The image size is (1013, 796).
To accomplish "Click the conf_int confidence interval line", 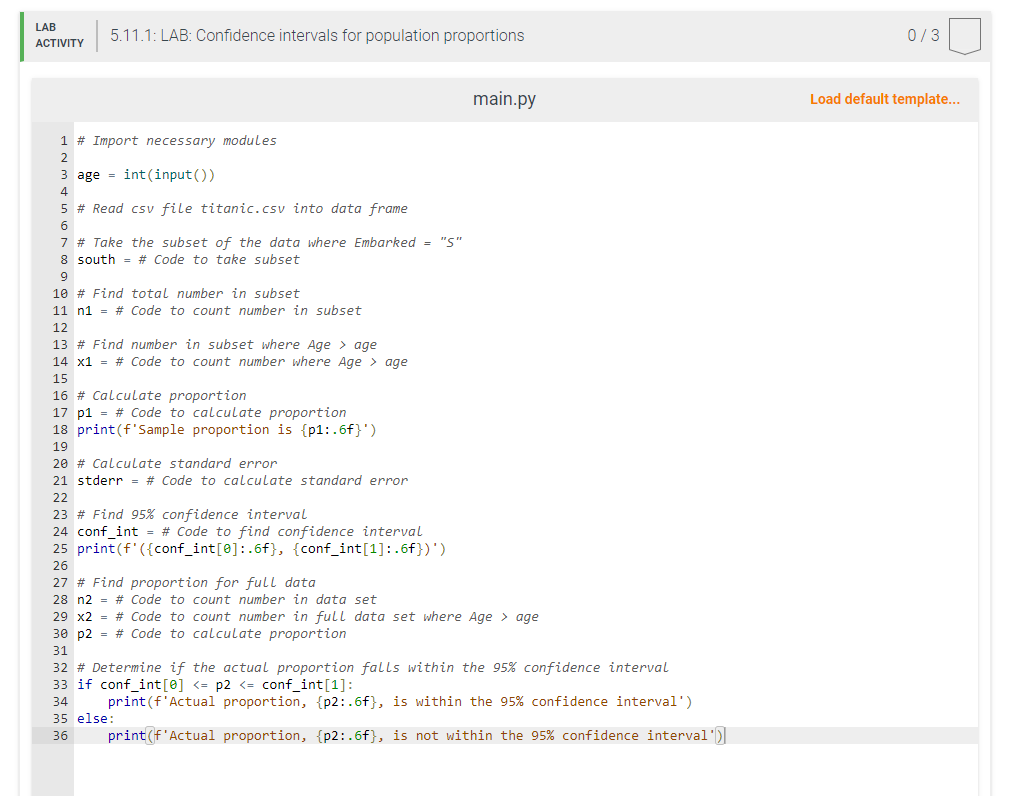I will click(250, 531).
